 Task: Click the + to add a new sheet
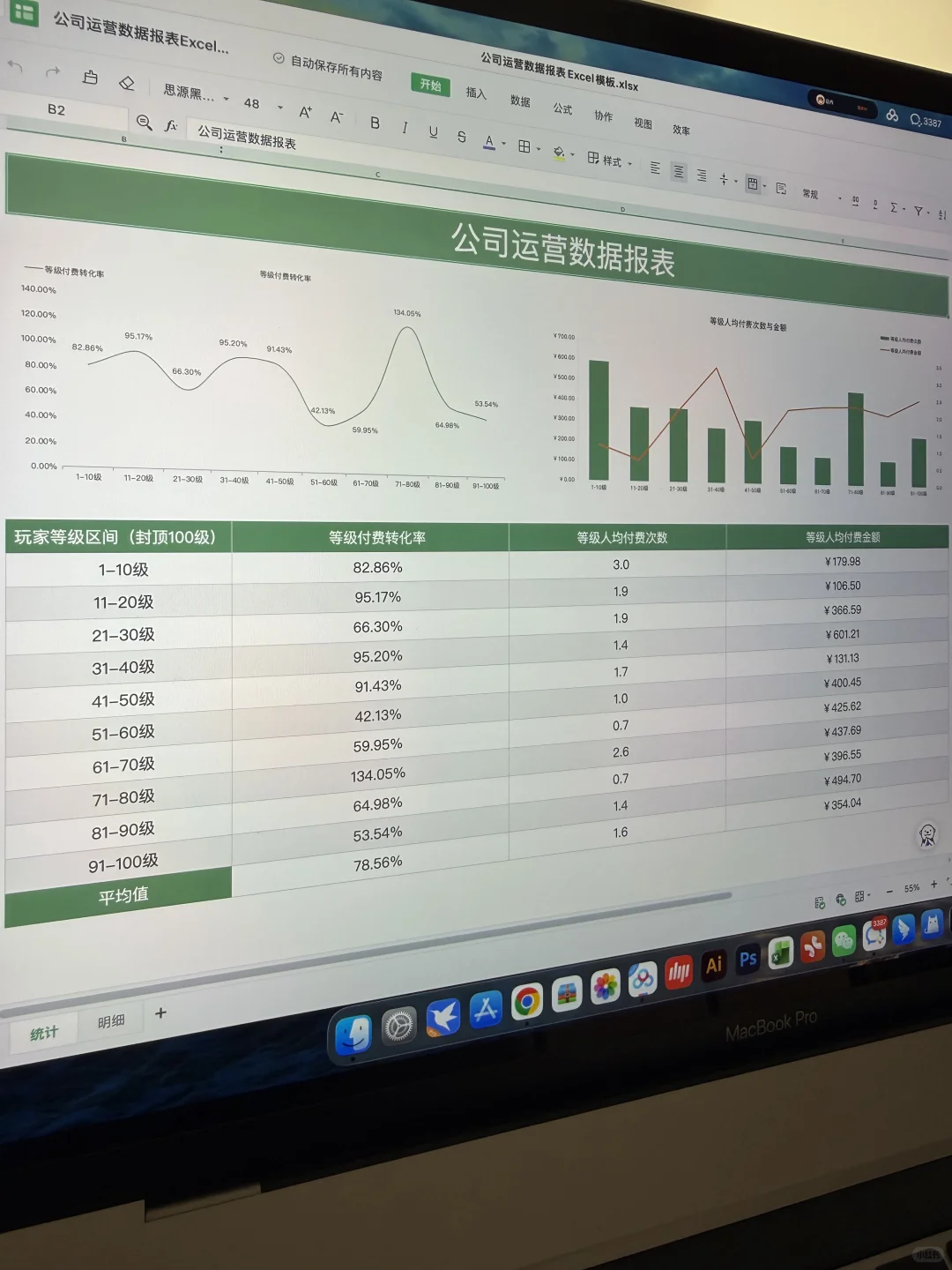tap(160, 1013)
